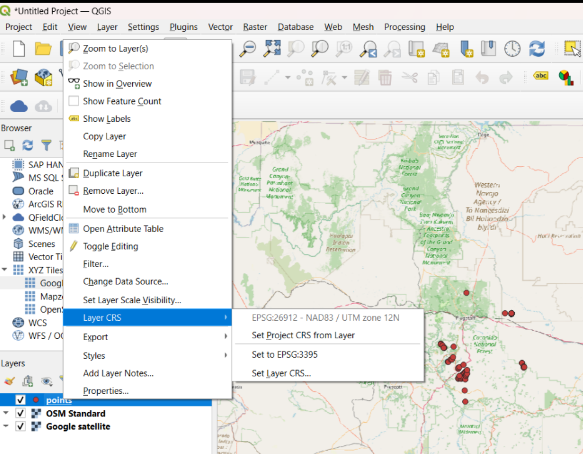
Task: Click the browser panel Refresh icon
Action: point(28,145)
